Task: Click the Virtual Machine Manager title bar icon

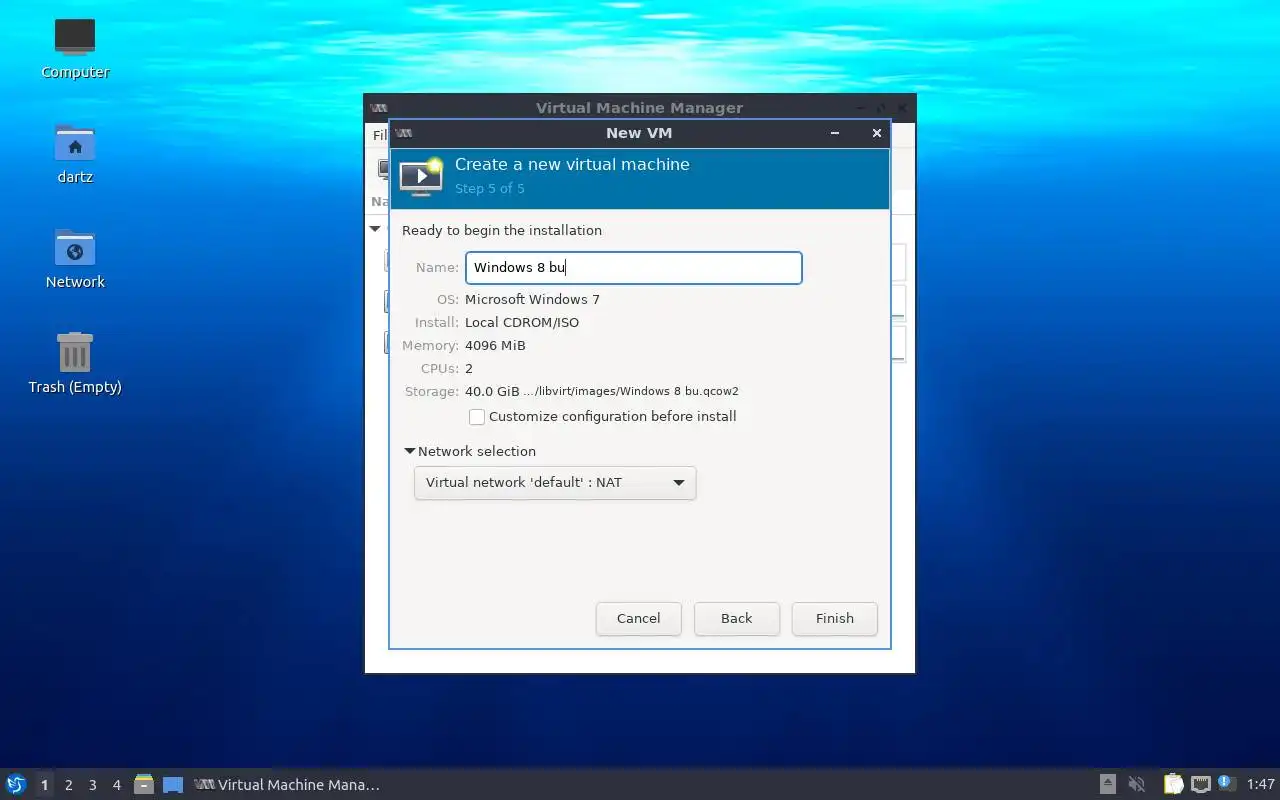Action: point(379,108)
